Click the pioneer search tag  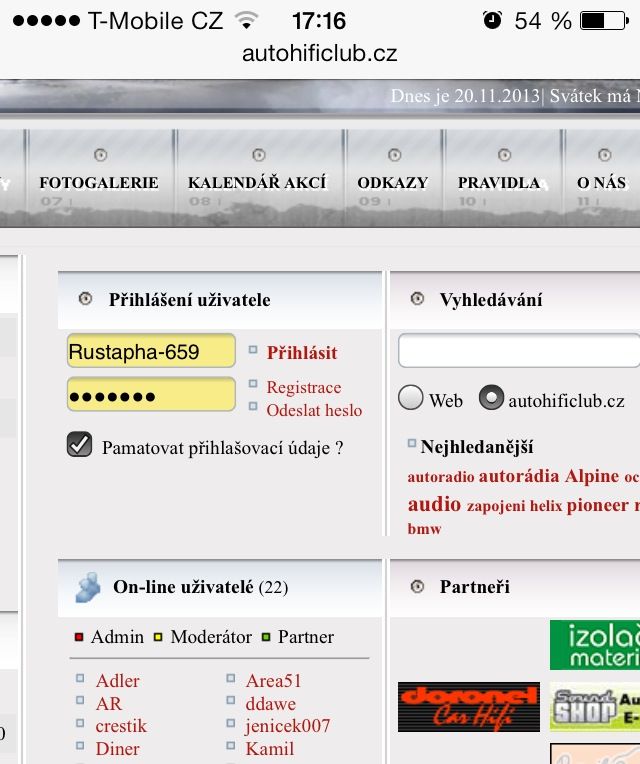coord(598,506)
